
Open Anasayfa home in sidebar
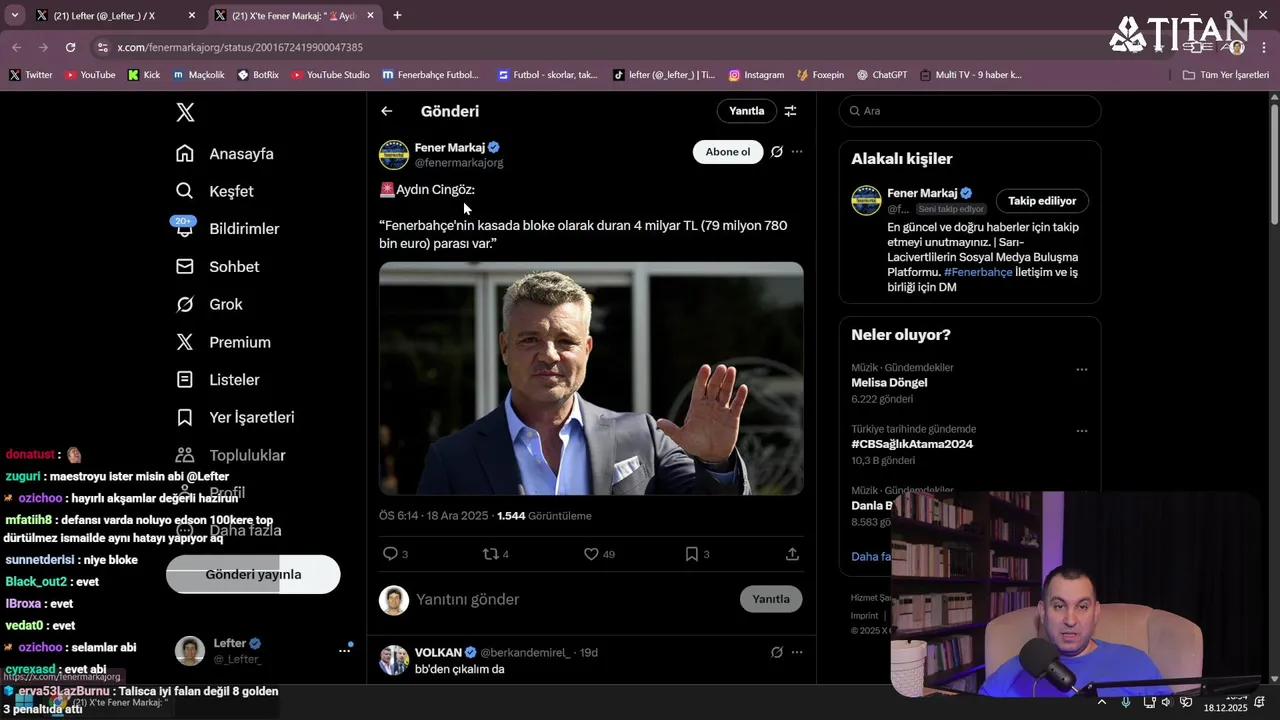pyautogui.click(x=225, y=154)
